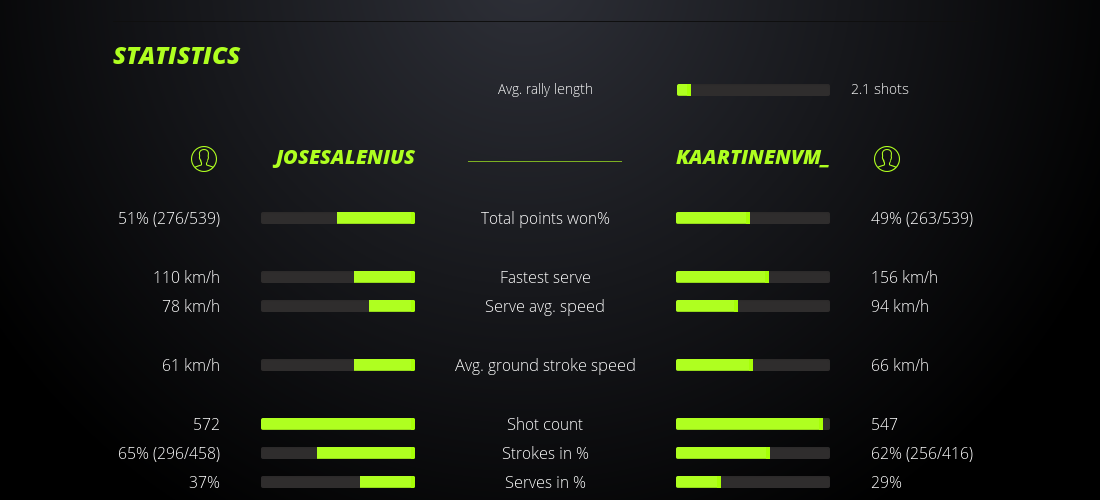The width and height of the screenshot is (1100, 500).
Task: Click KAARTINENVM_ serves in % bar
Action: 753,482
